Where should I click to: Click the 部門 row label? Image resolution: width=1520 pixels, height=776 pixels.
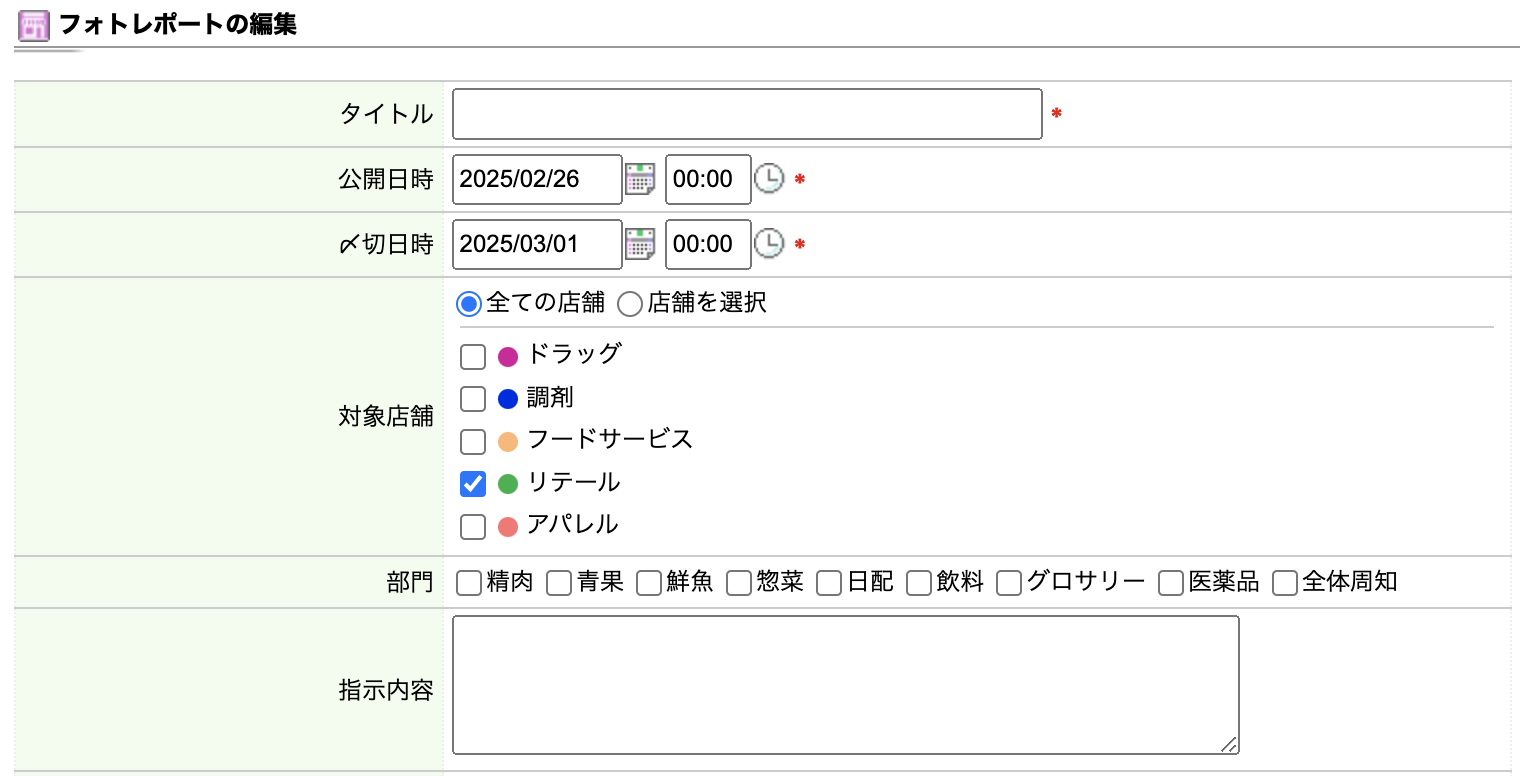410,583
